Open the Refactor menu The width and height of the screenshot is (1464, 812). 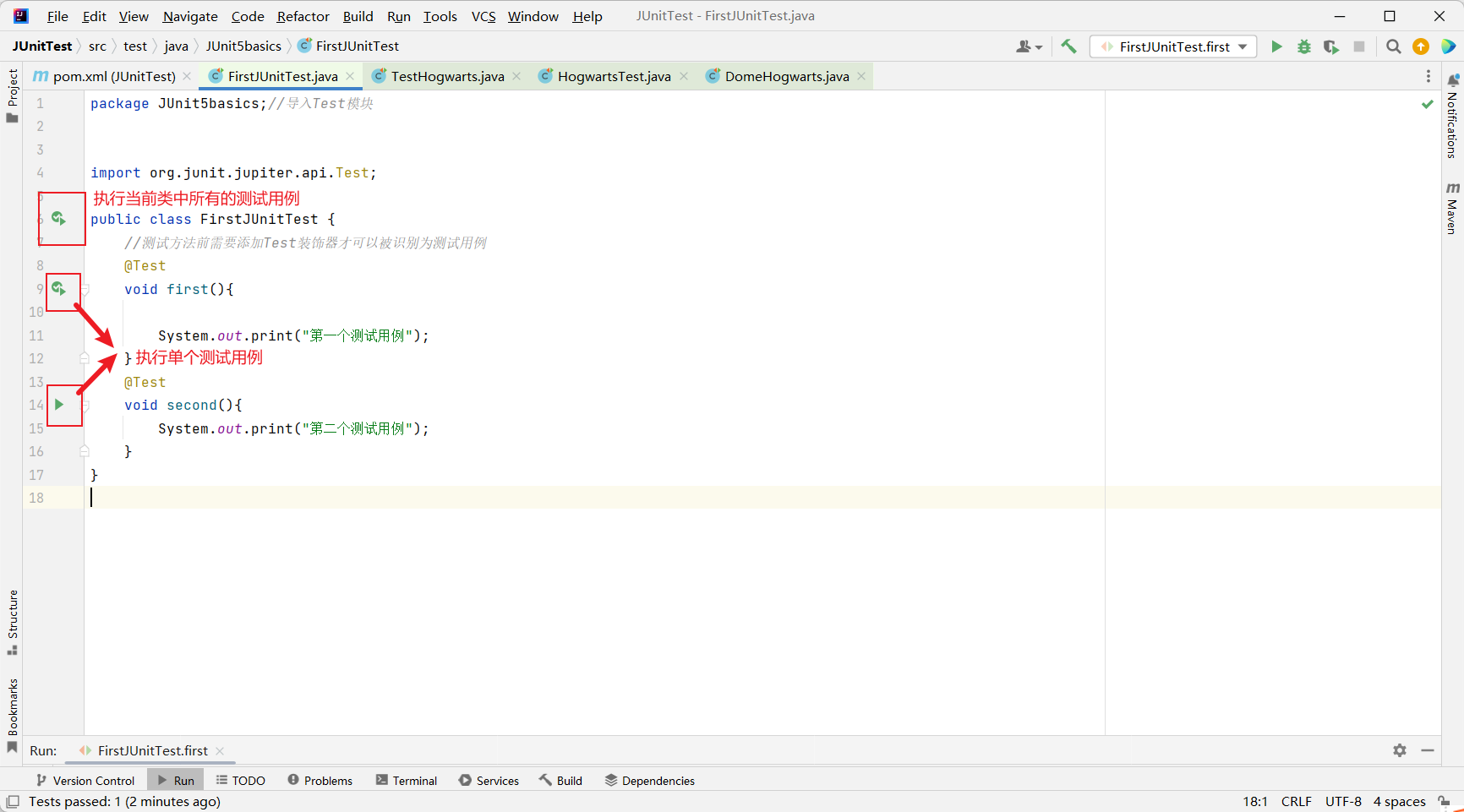303,16
